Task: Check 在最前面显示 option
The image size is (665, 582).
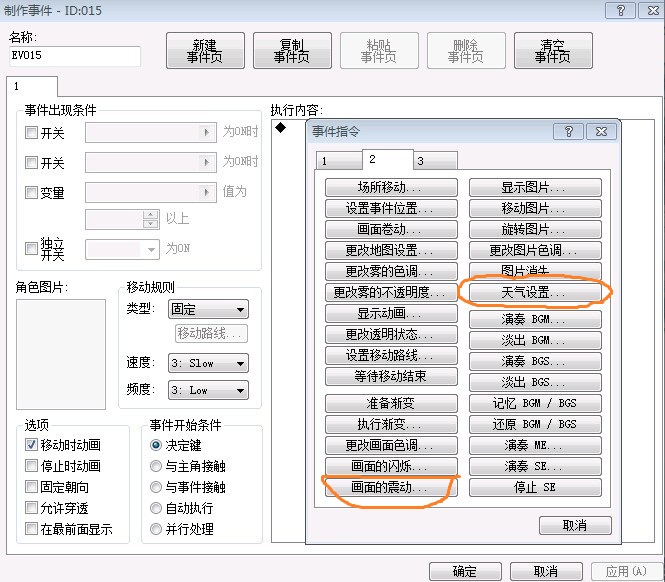Action: tap(31, 529)
